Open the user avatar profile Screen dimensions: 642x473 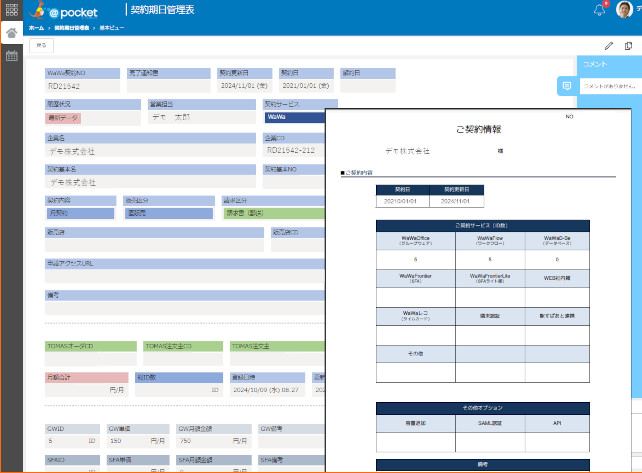point(624,9)
